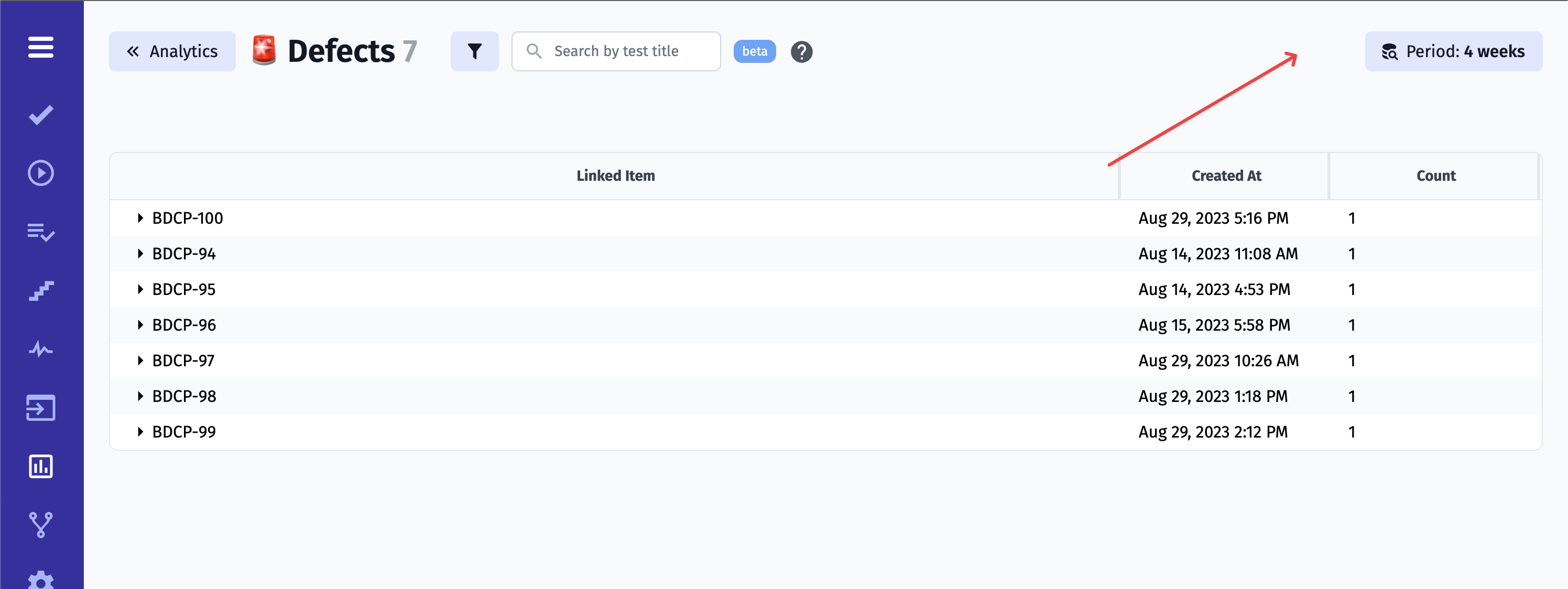Open the Tests checkmark sidebar icon
Screen dimensions: 1568x589
[x=41, y=114]
